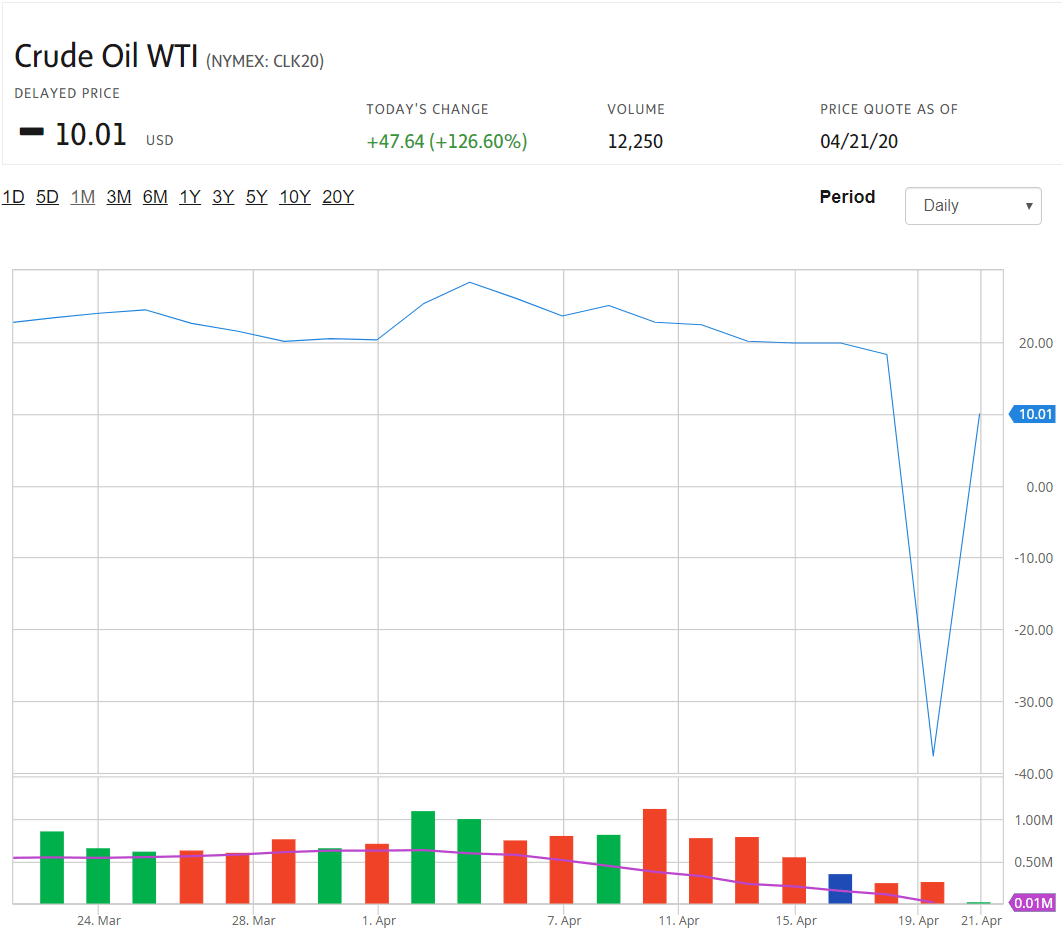Show the 3M price history
Viewport: 1062px width, 935px height.
119,197
